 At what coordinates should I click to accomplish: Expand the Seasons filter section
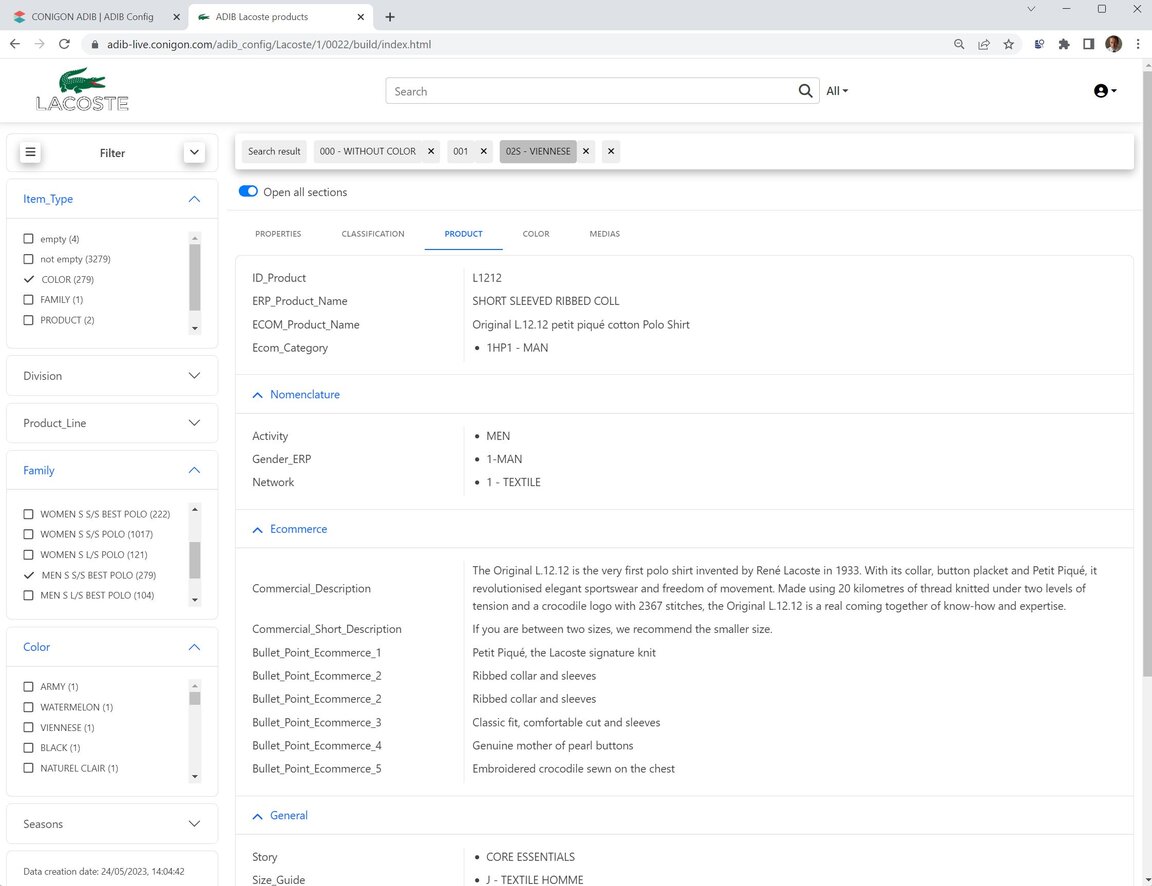[x=194, y=824]
